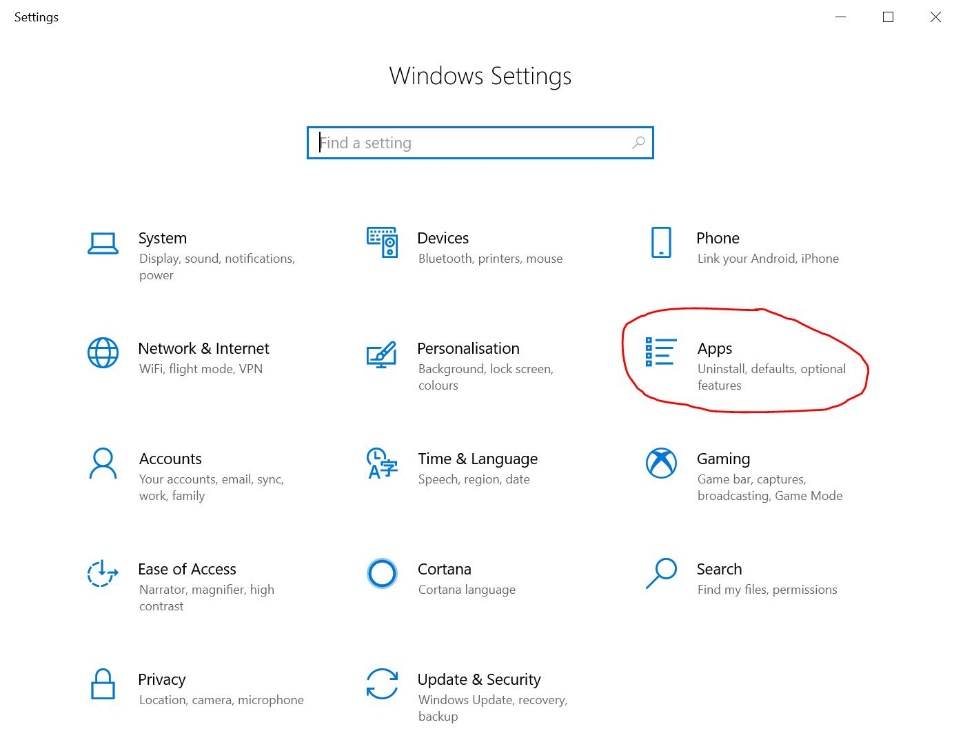Click the Accounts person icon
954x740 pixels.
coord(103,463)
